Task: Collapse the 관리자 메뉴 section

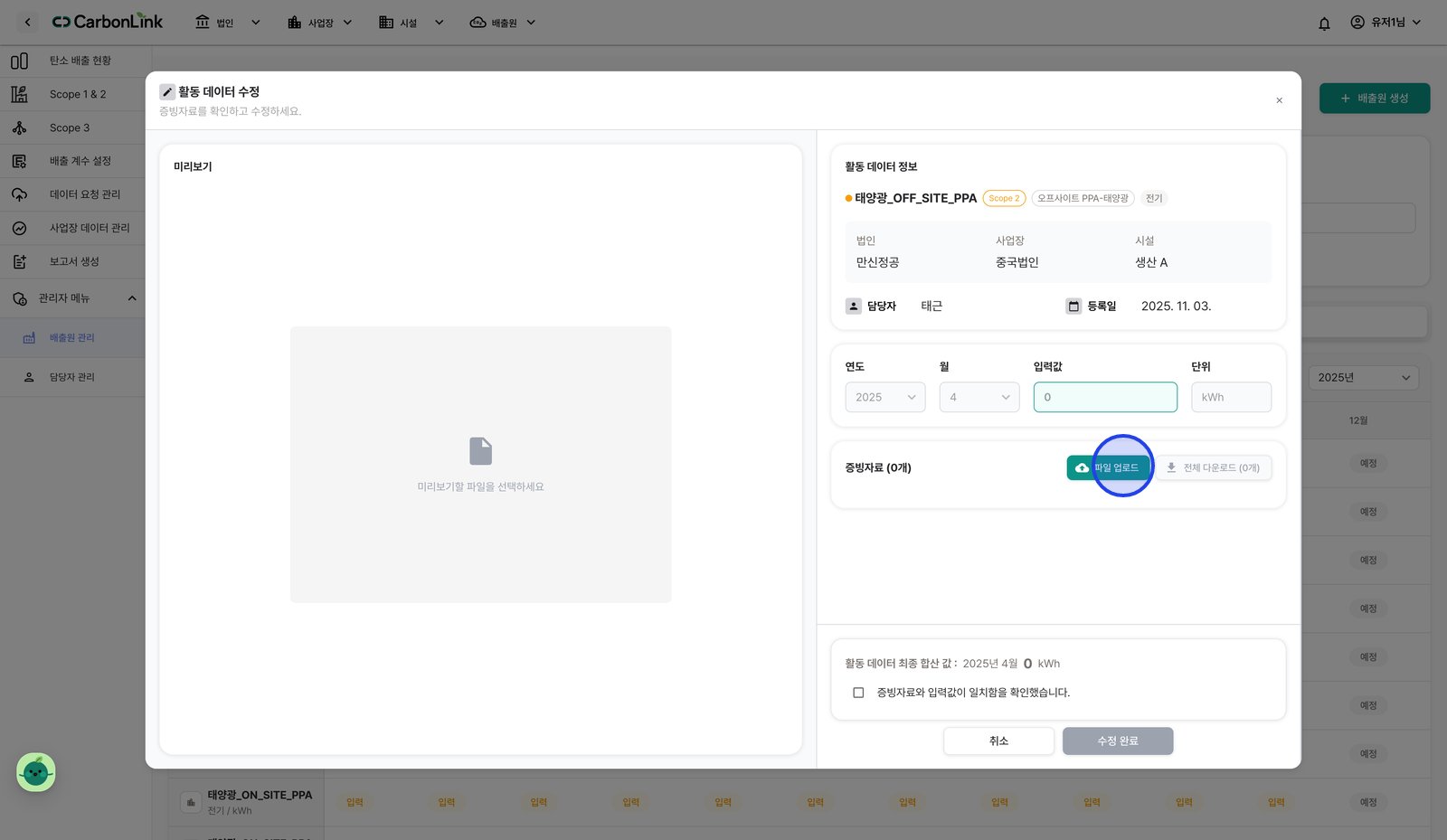Action: click(x=132, y=298)
